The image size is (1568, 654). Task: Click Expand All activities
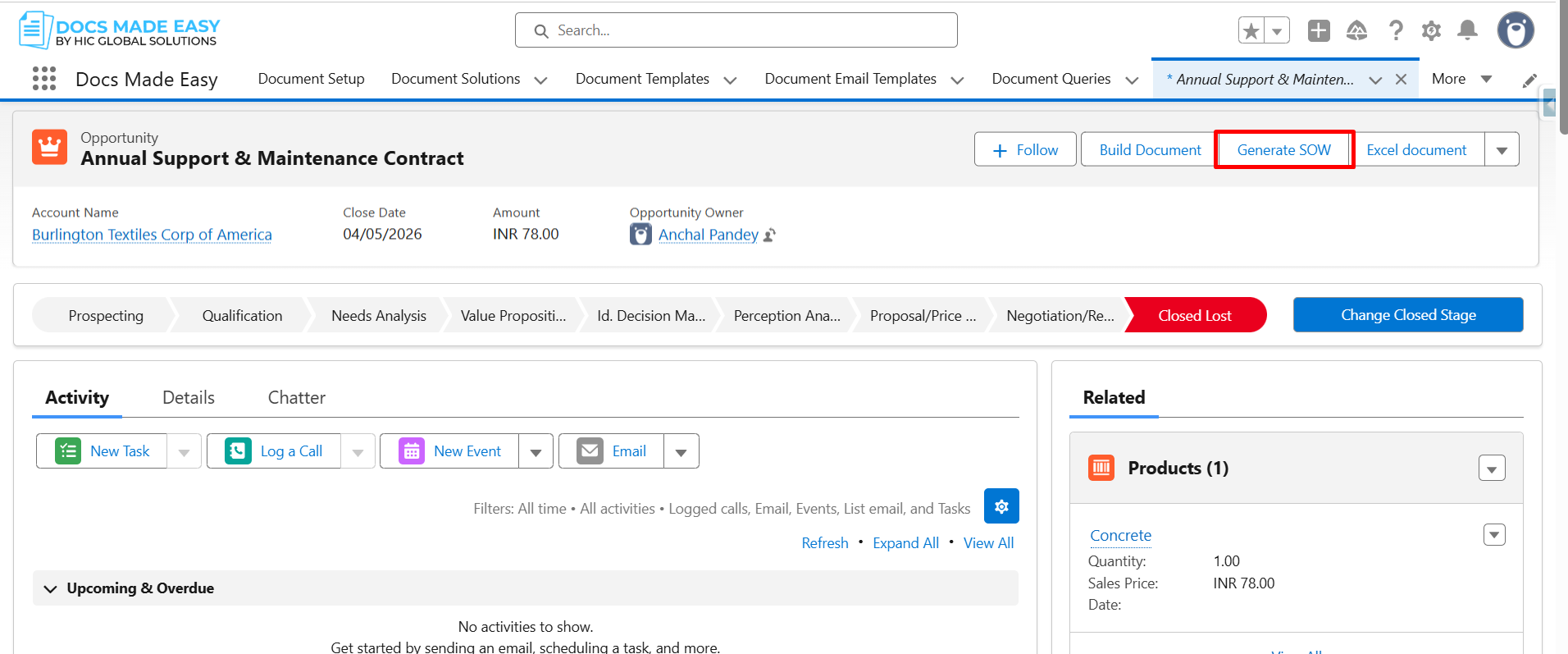click(905, 543)
